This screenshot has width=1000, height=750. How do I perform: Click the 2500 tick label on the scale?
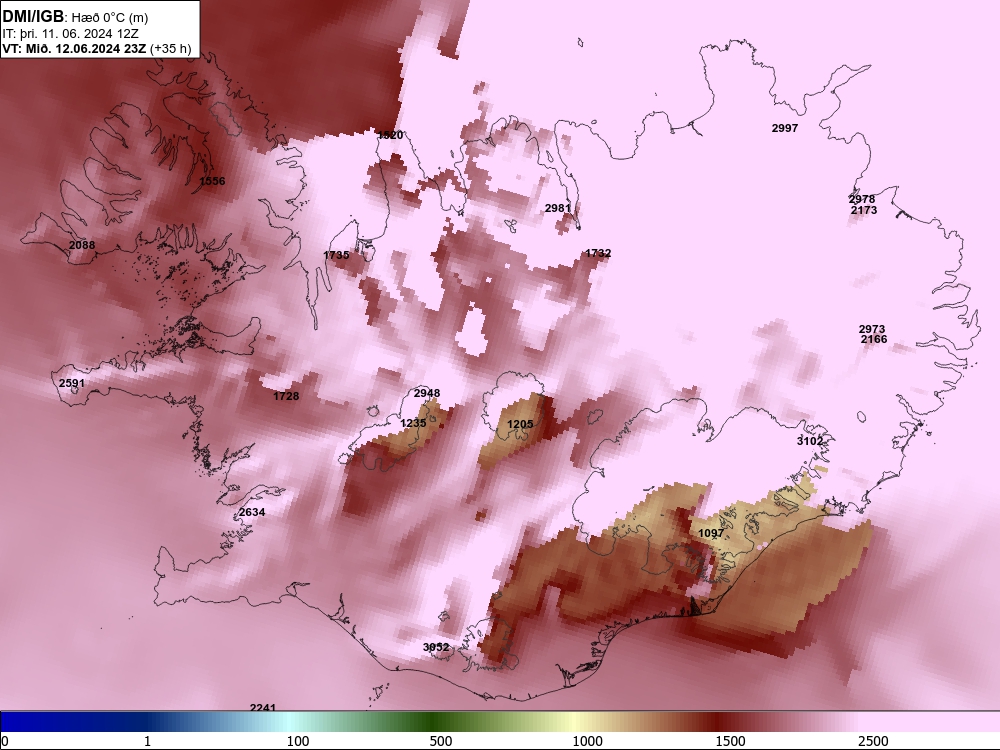tap(873, 741)
